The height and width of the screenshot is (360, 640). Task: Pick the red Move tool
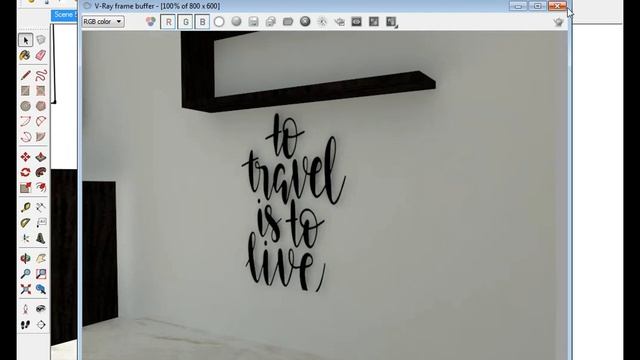click(25, 157)
